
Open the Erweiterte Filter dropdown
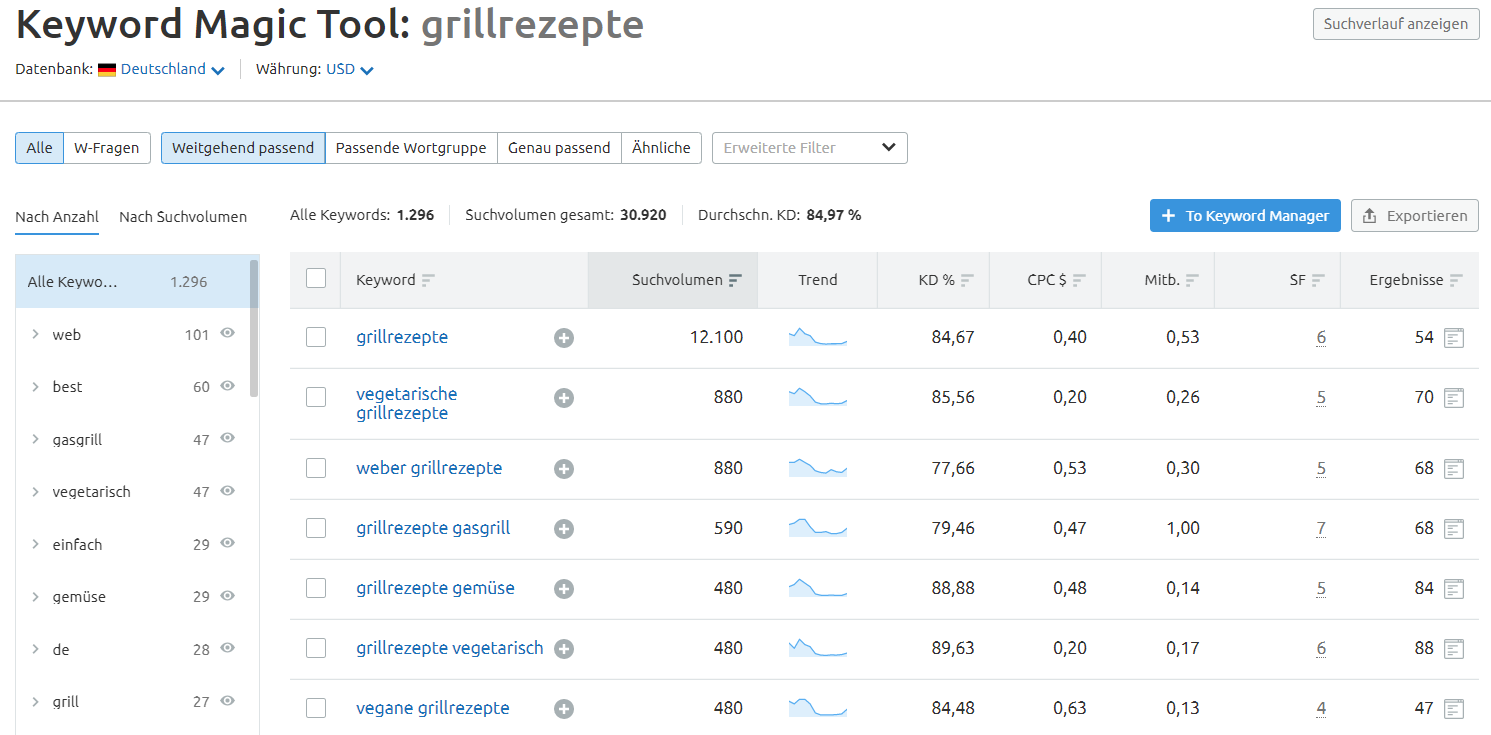(809, 147)
